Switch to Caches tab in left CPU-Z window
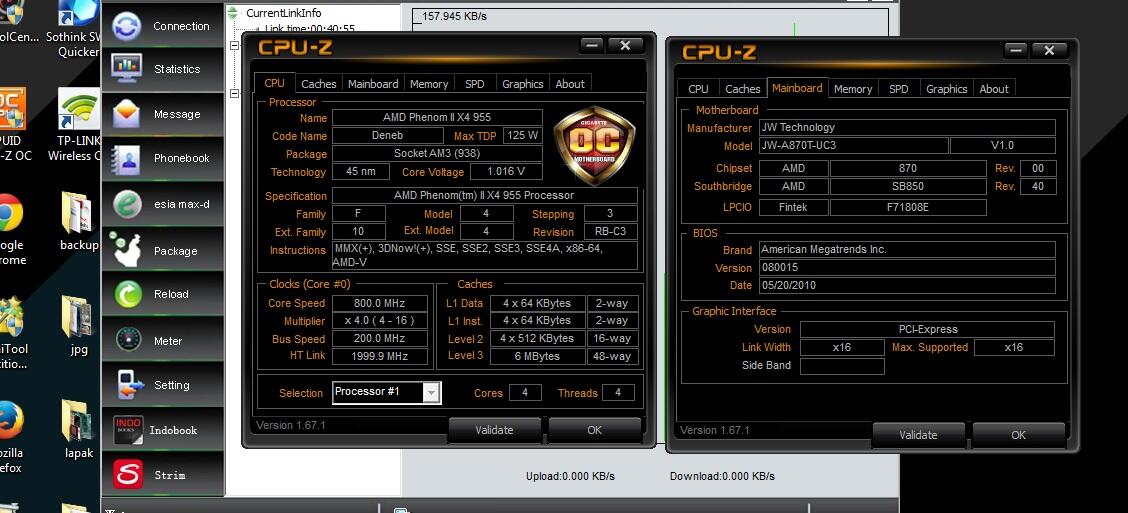1128x513 pixels. click(319, 83)
